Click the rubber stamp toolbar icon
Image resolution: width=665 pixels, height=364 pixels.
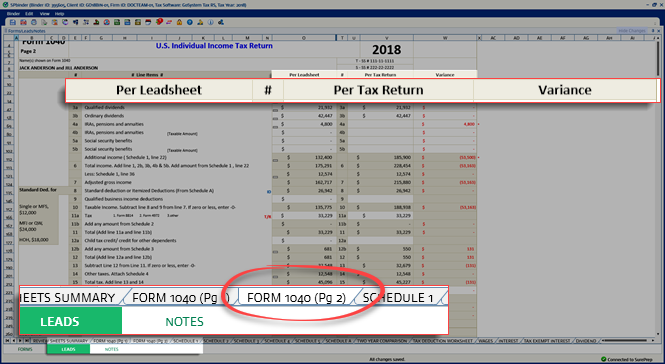tap(96, 22)
